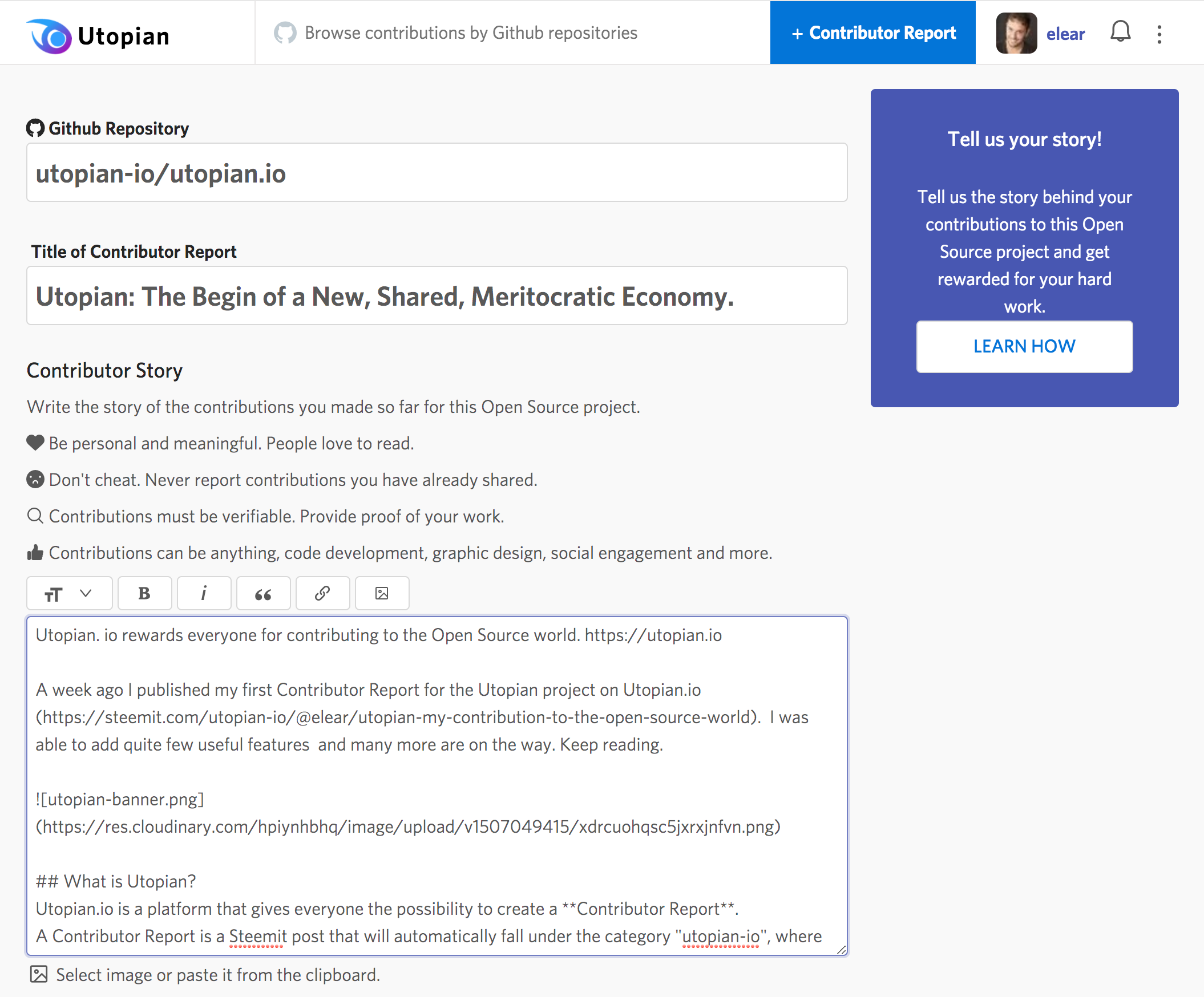1204x997 pixels.
Task: Open the heading size dropdown
Action: [70, 594]
